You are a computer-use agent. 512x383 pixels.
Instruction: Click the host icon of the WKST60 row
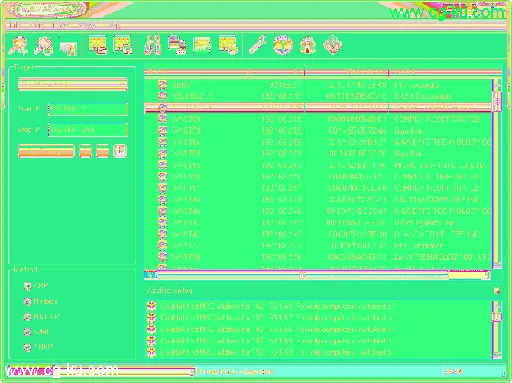click(x=163, y=119)
